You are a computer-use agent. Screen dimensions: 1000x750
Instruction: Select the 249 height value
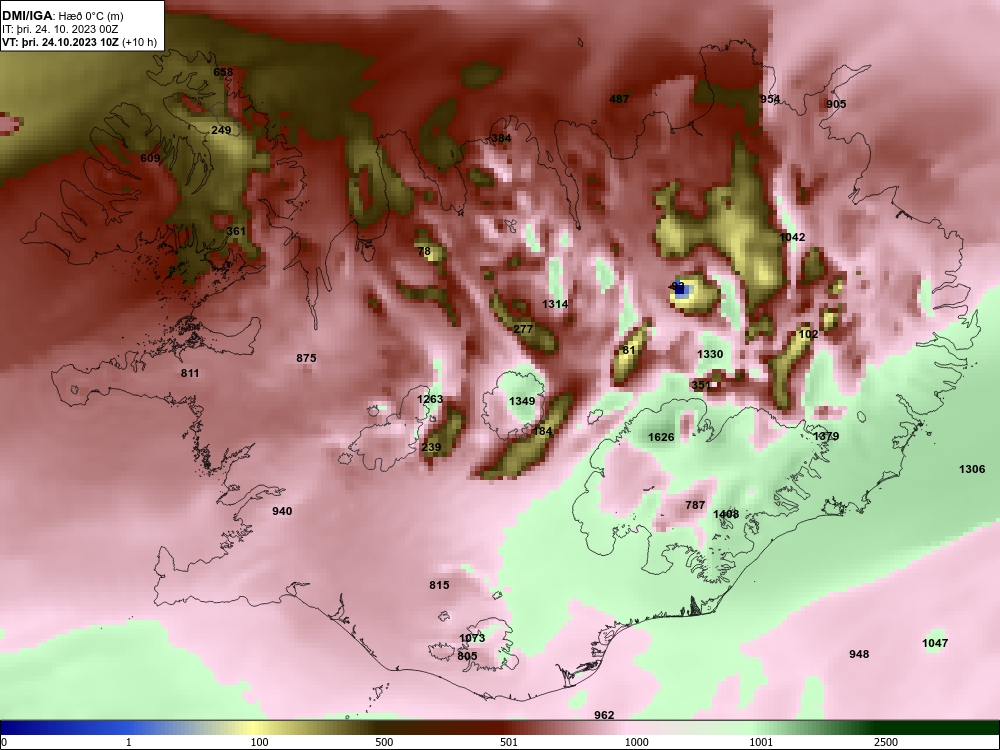point(221,130)
